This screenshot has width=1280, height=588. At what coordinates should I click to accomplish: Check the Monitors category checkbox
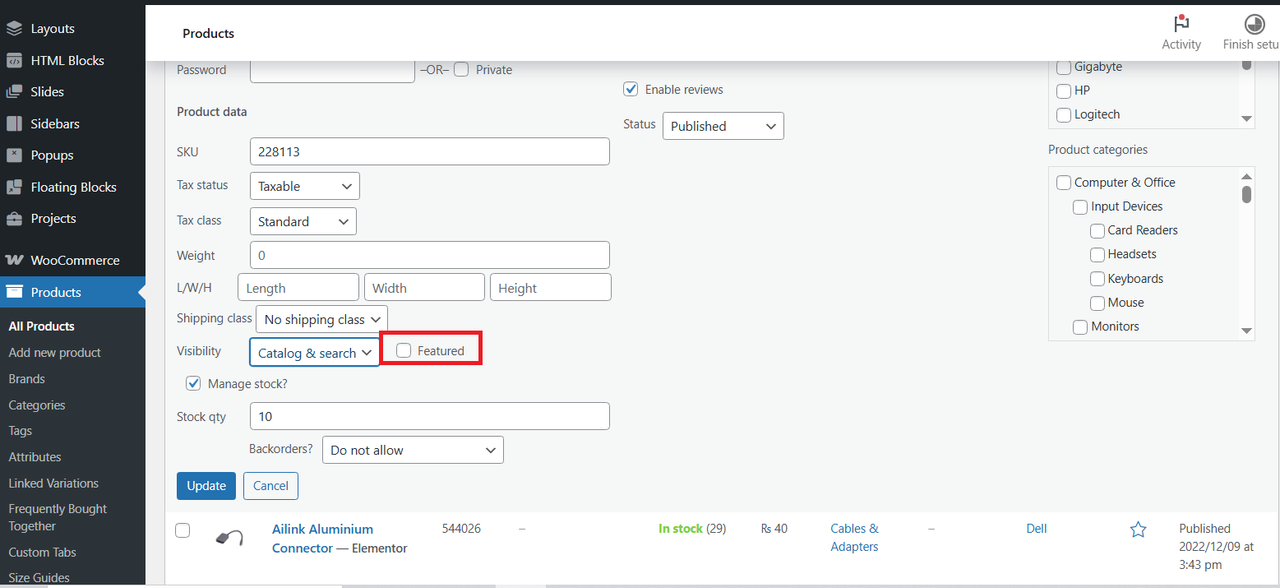pos(1080,327)
